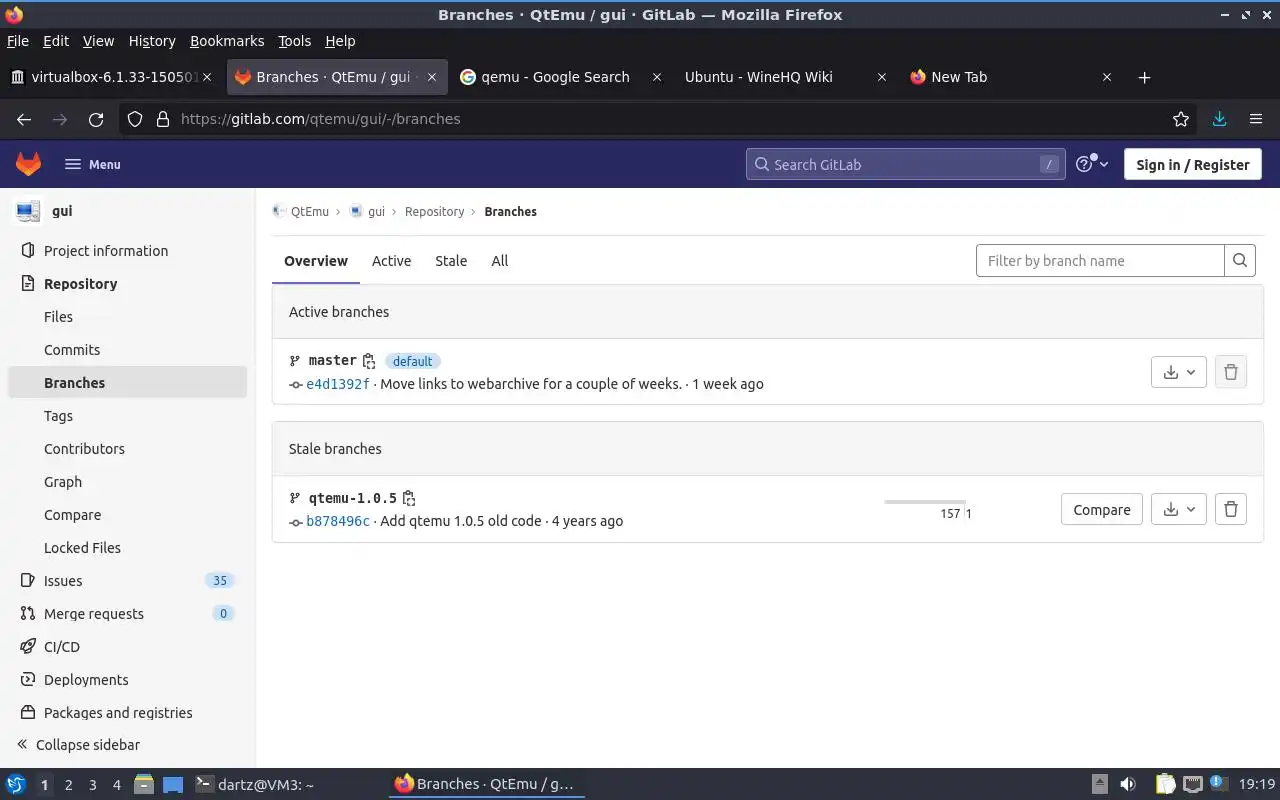Click Firefox reload page button

coord(96,119)
